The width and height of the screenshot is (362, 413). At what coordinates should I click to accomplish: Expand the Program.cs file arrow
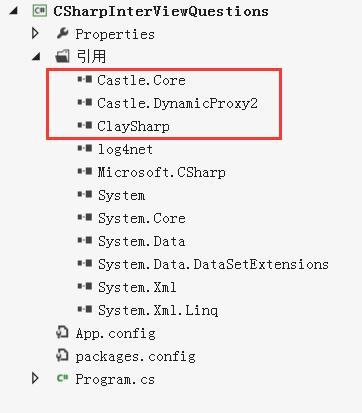35,378
